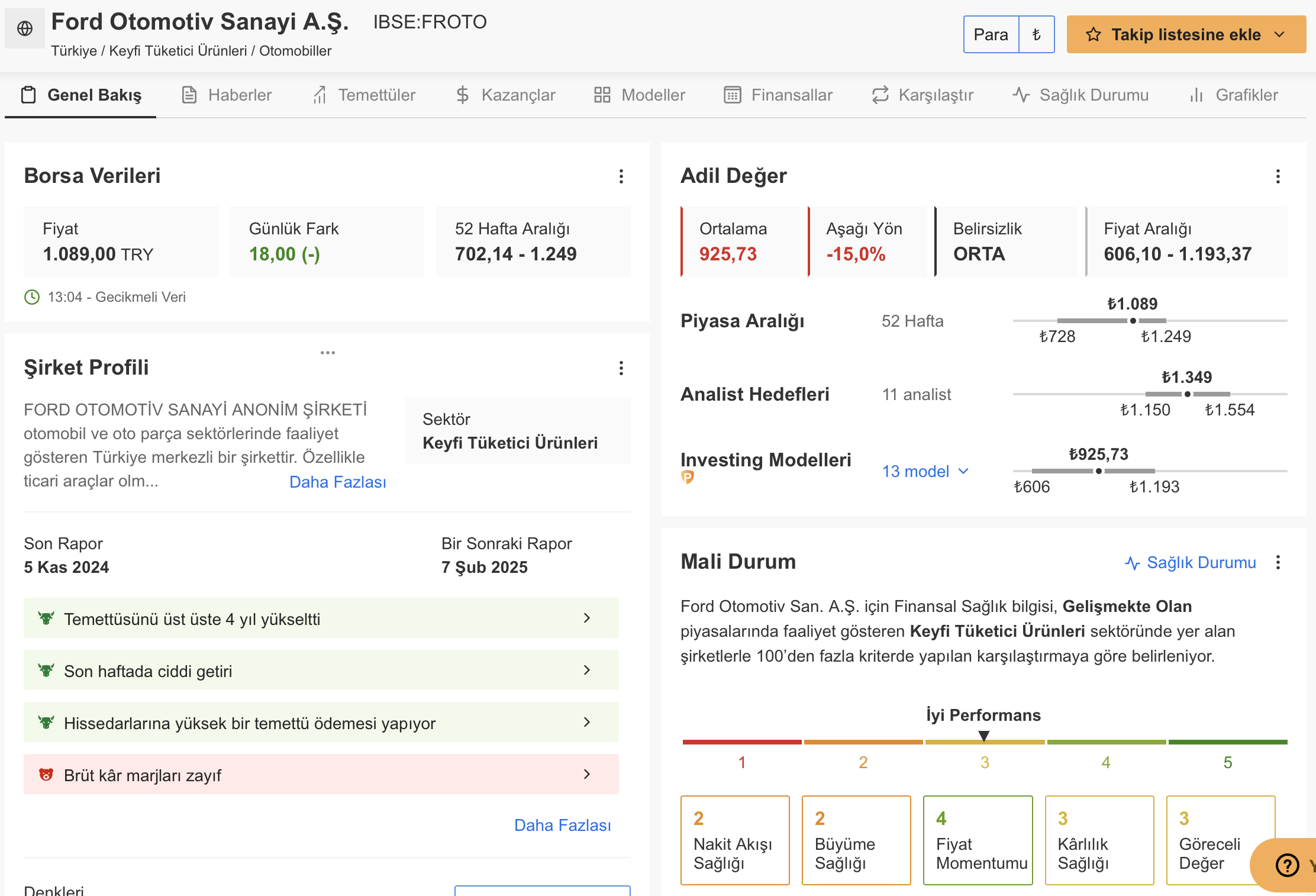Screen dimensions: 1316x896
Task: Expand the Brüt kâr marjları zayıf row
Action: (x=321, y=775)
